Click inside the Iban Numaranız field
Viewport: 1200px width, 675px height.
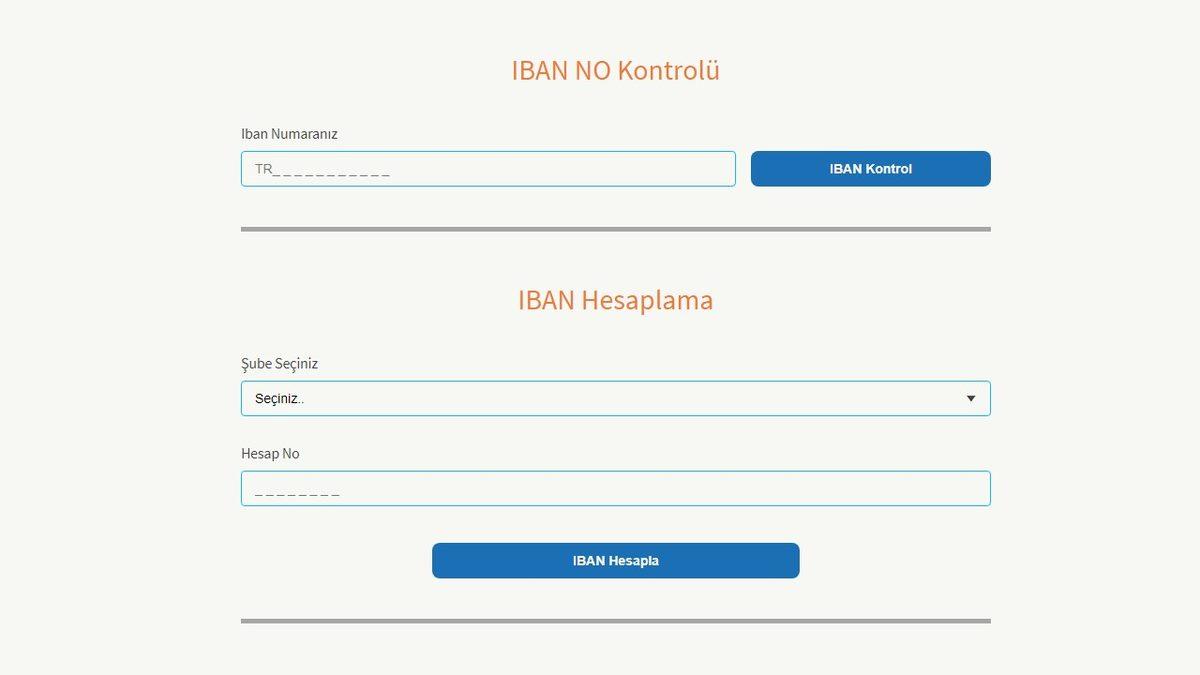(x=487, y=168)
